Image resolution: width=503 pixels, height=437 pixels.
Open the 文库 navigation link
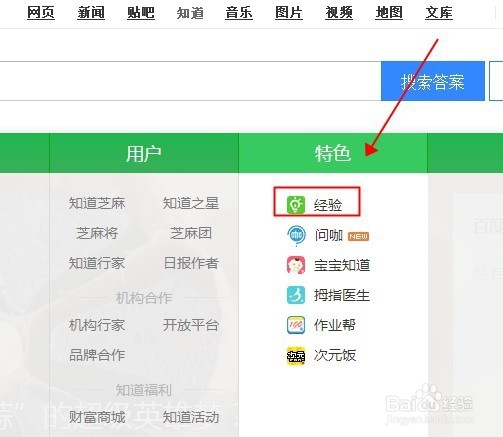(x=439, y=13)
